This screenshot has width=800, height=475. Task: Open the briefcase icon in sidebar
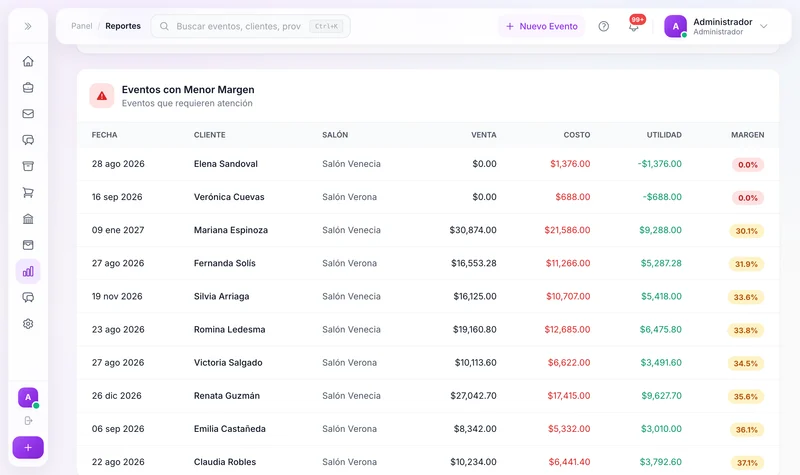pyautogui.click(x=28, y=88)
